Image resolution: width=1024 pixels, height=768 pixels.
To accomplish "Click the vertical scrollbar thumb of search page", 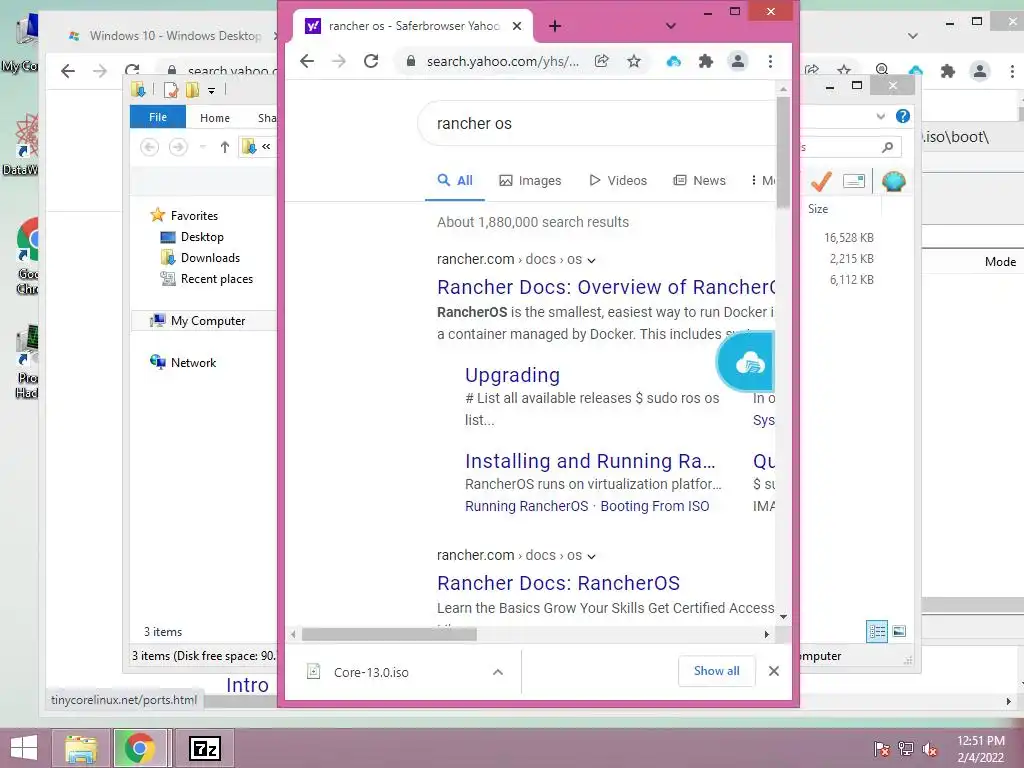I will pos(783,152).
